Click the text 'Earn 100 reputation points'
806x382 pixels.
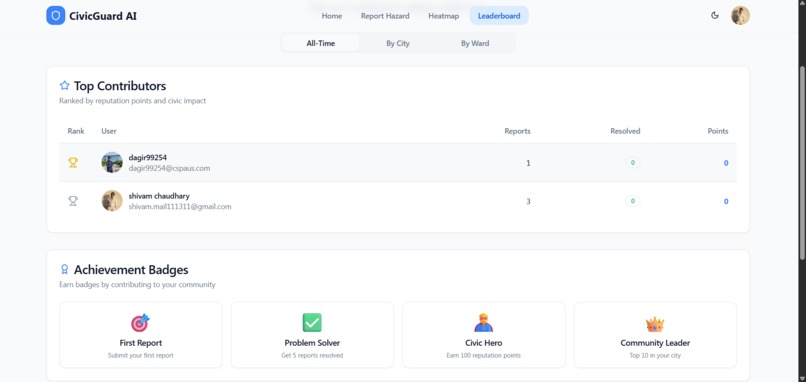483,355
